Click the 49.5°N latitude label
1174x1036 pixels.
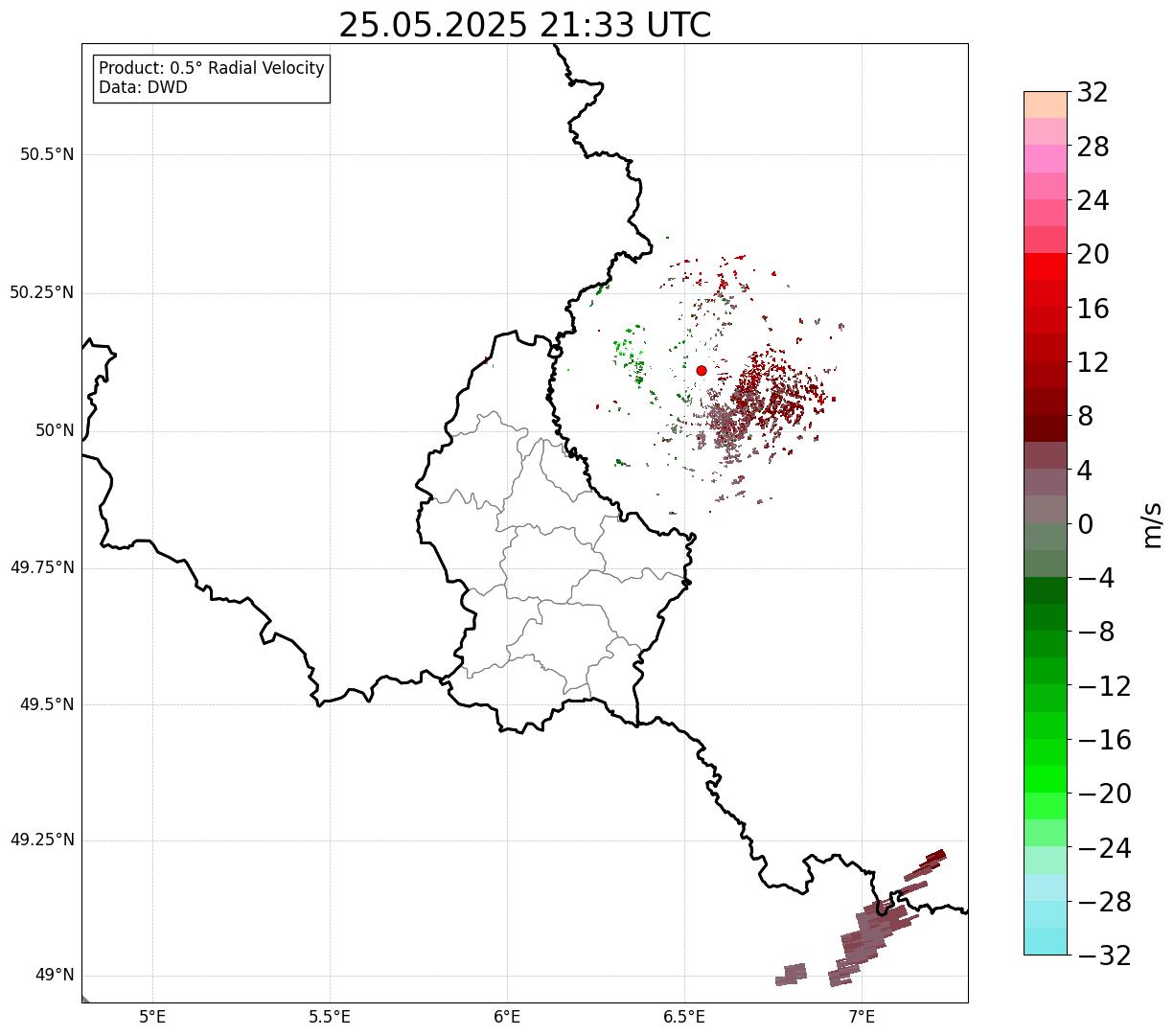click(47, 704)
